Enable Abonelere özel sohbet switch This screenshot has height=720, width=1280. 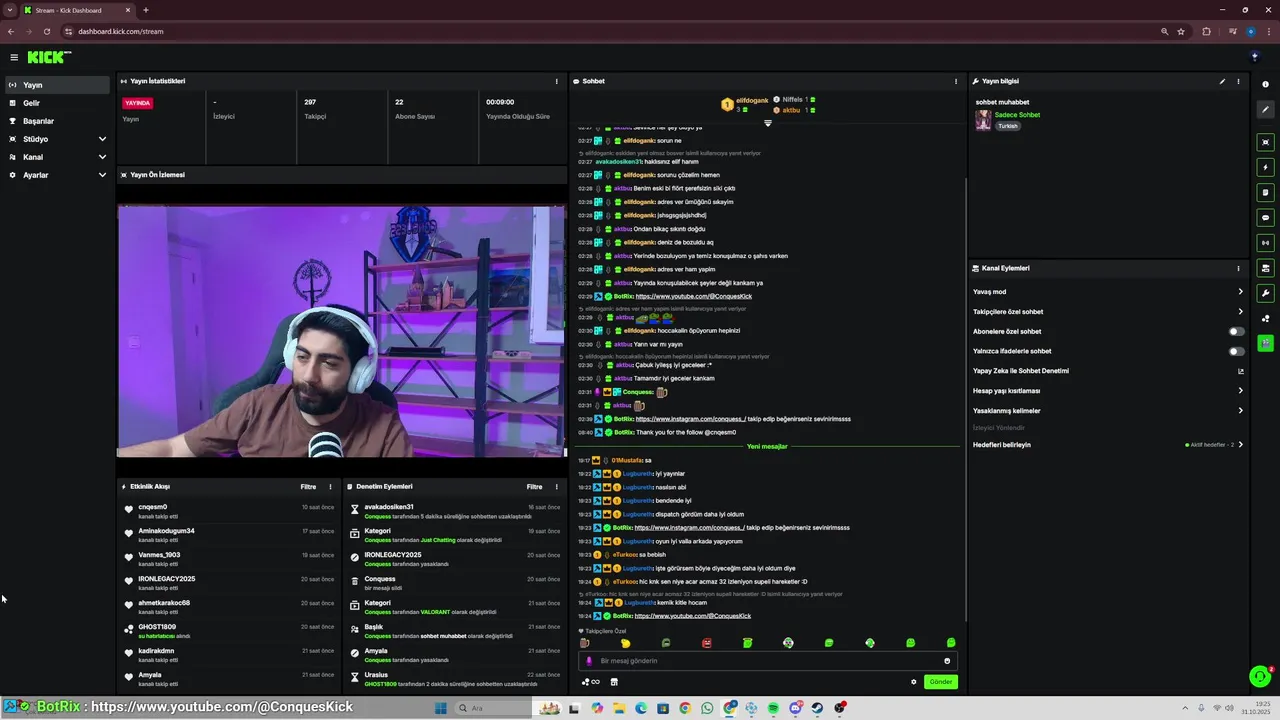(x=1237, y=331)
